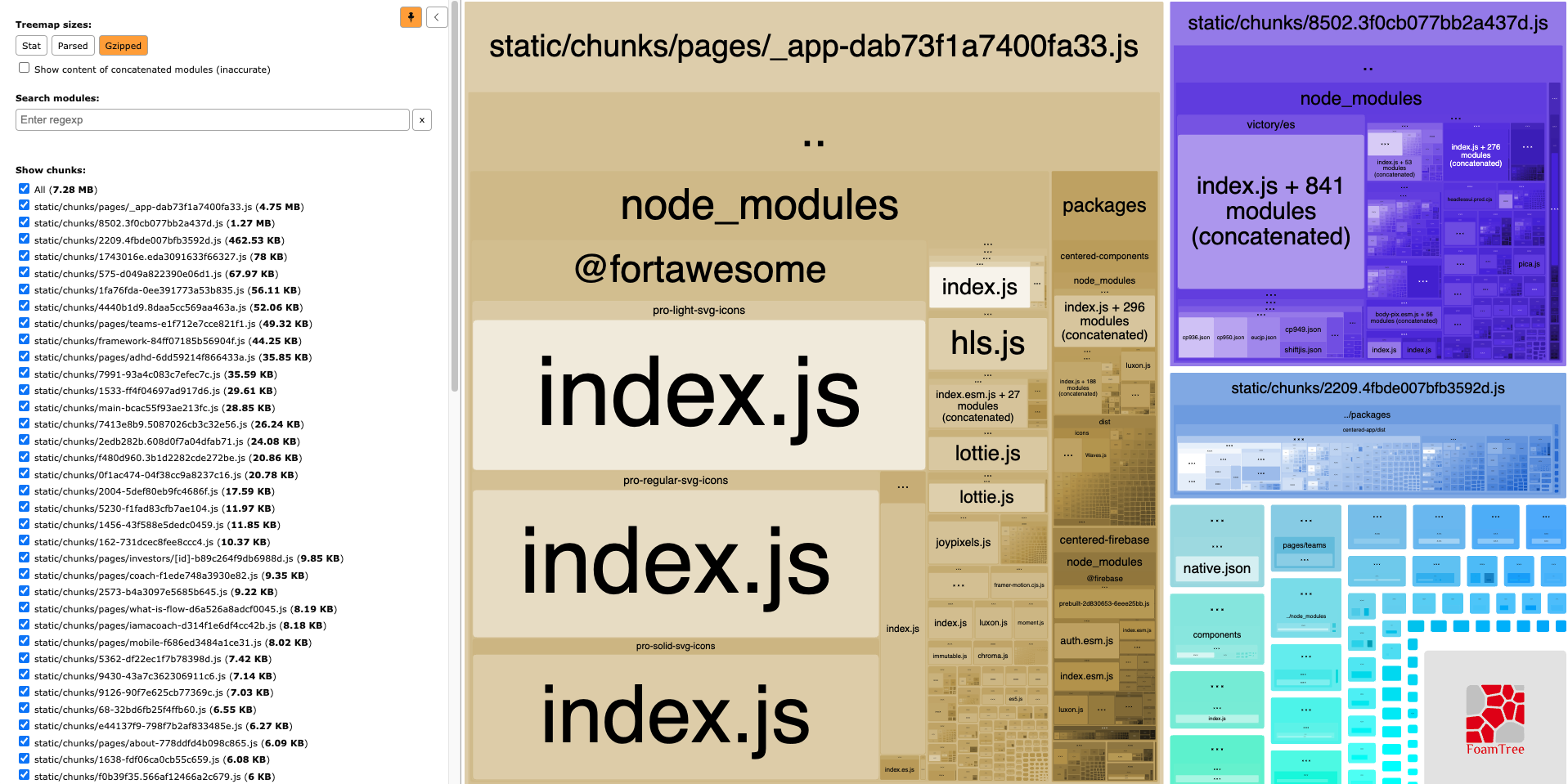Image resolution: width=1568 pixels, height=784 pixels.
Task: Click the node_modules block in the _app chunk
Action: [759, 204]
